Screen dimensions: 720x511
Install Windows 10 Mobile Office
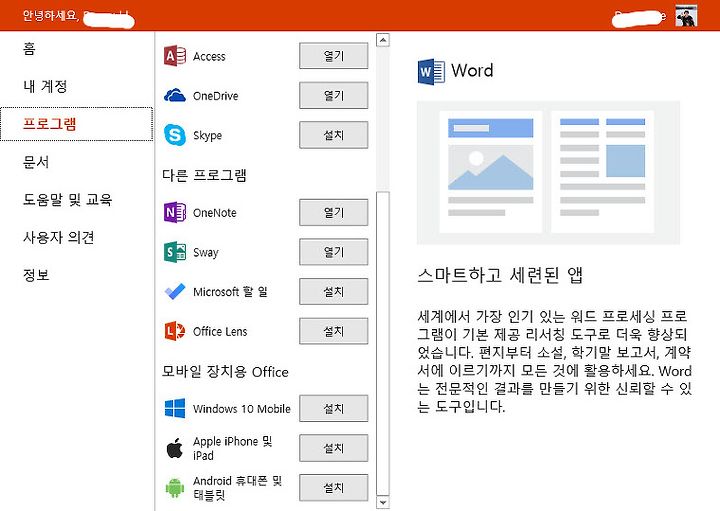pos(333,408)
